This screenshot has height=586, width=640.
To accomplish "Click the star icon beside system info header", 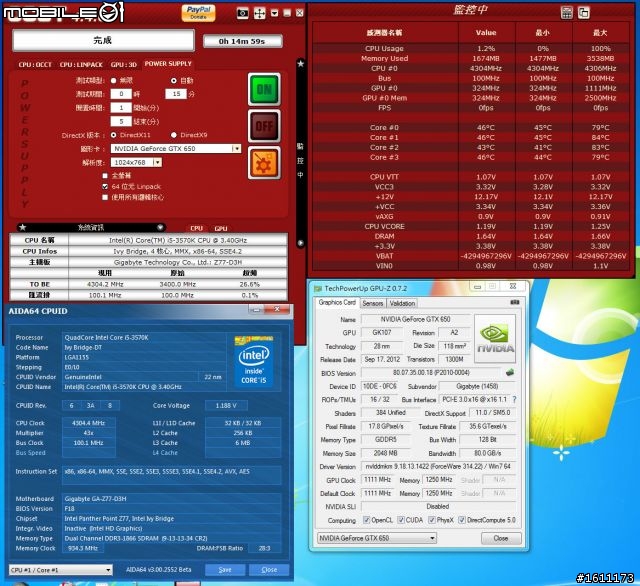I will (23, 227).
